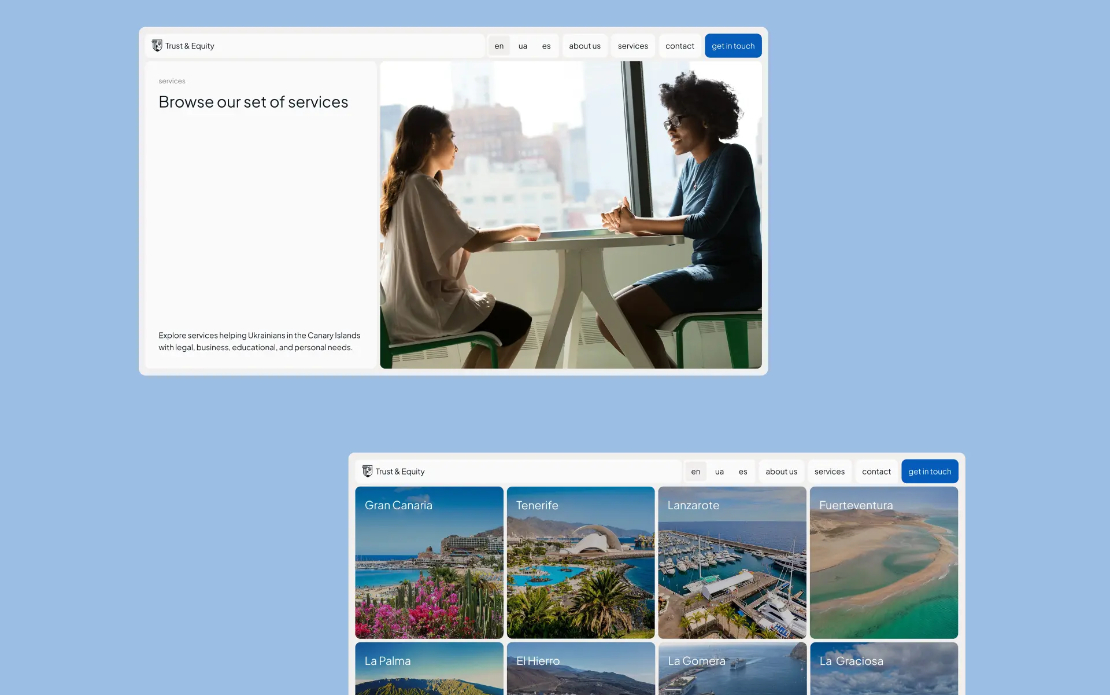This screenshot has height=695, width=1110.
Task: Click the 'Trust & Equity' brand text in the bottom mockup
Action: click(x=400, y=471)
